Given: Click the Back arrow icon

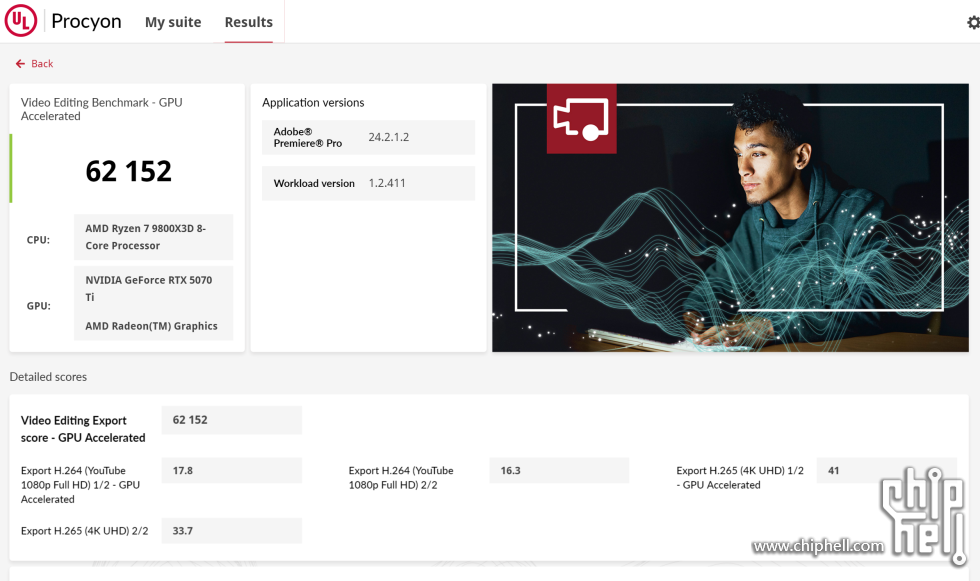Looking at the screenshot, I should (x=20, y=64).
